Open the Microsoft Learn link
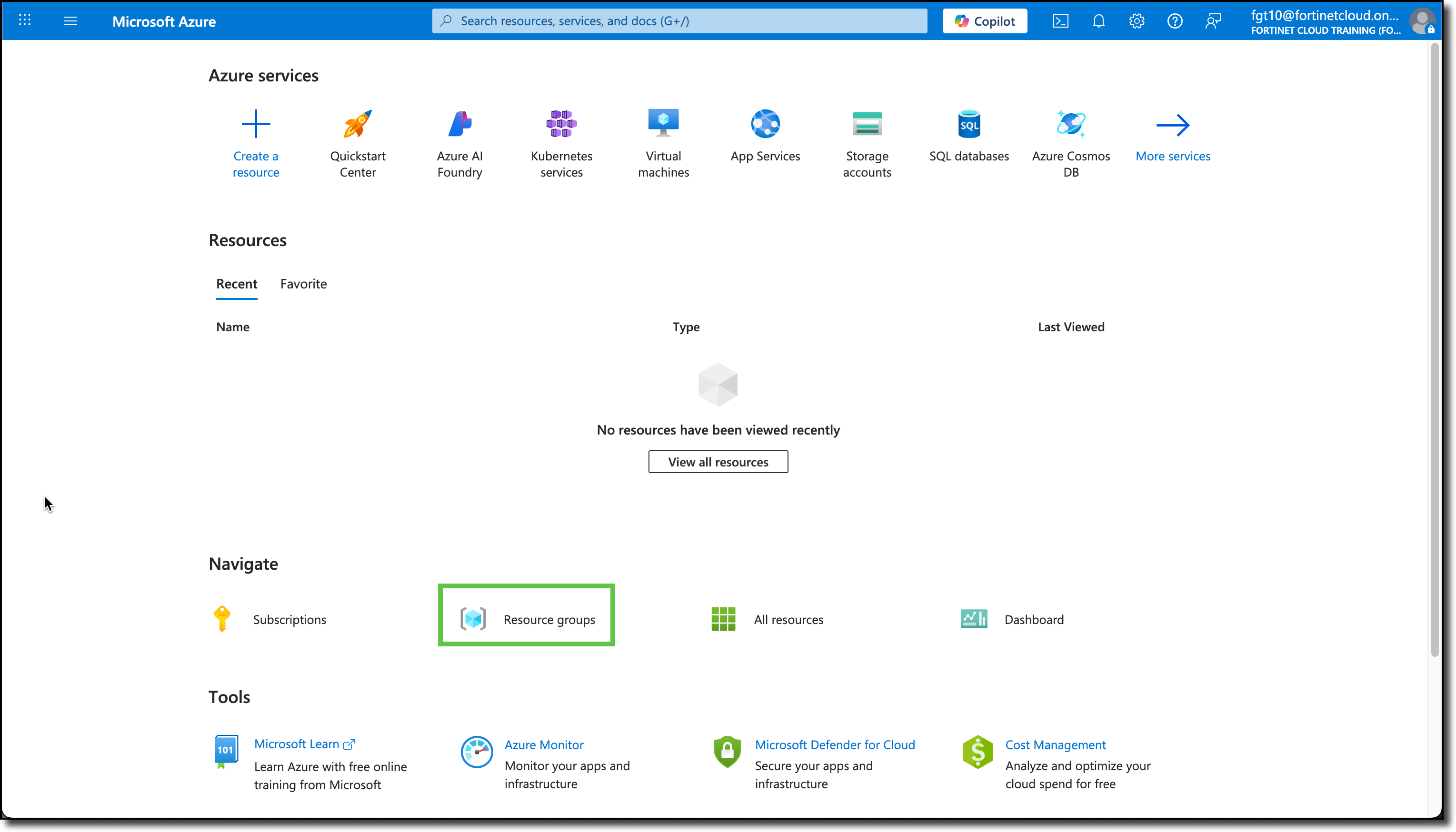The image size is (1456, 832). click(298, 743)
